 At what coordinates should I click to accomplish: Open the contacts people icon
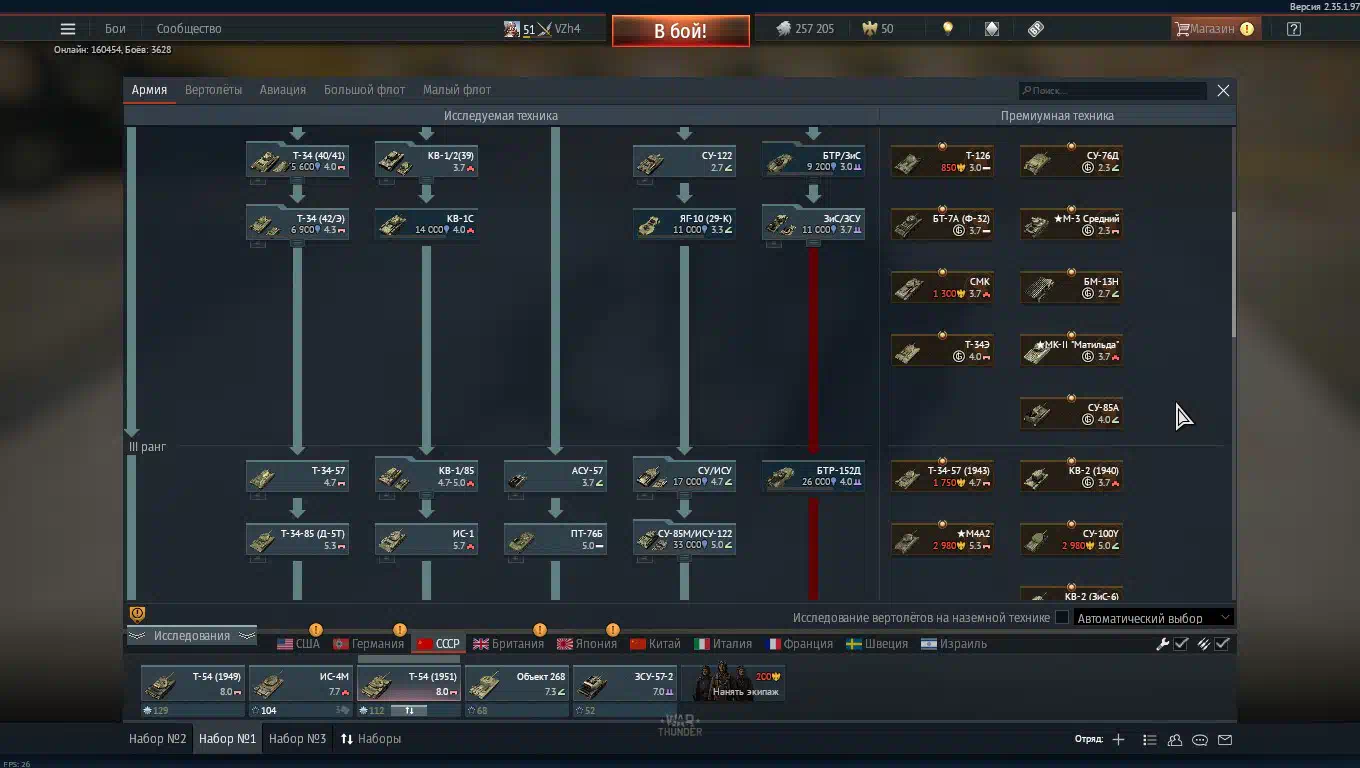[1175, 740]
